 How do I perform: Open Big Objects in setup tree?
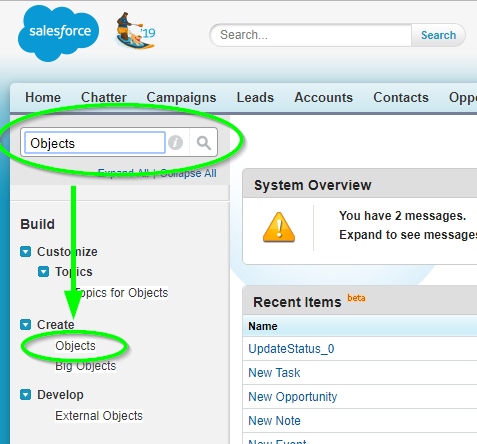pos(86,366)
